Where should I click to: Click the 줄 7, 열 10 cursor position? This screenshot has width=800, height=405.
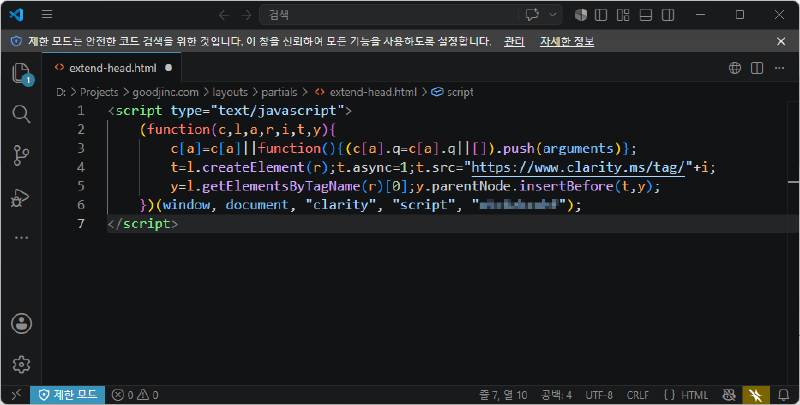coord(503,395)
